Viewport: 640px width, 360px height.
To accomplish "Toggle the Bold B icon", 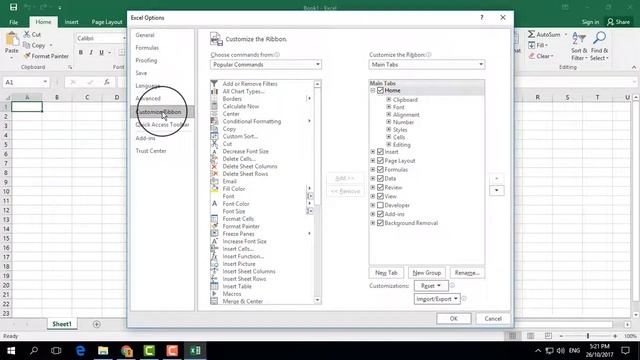I will [x=81, y=53].
